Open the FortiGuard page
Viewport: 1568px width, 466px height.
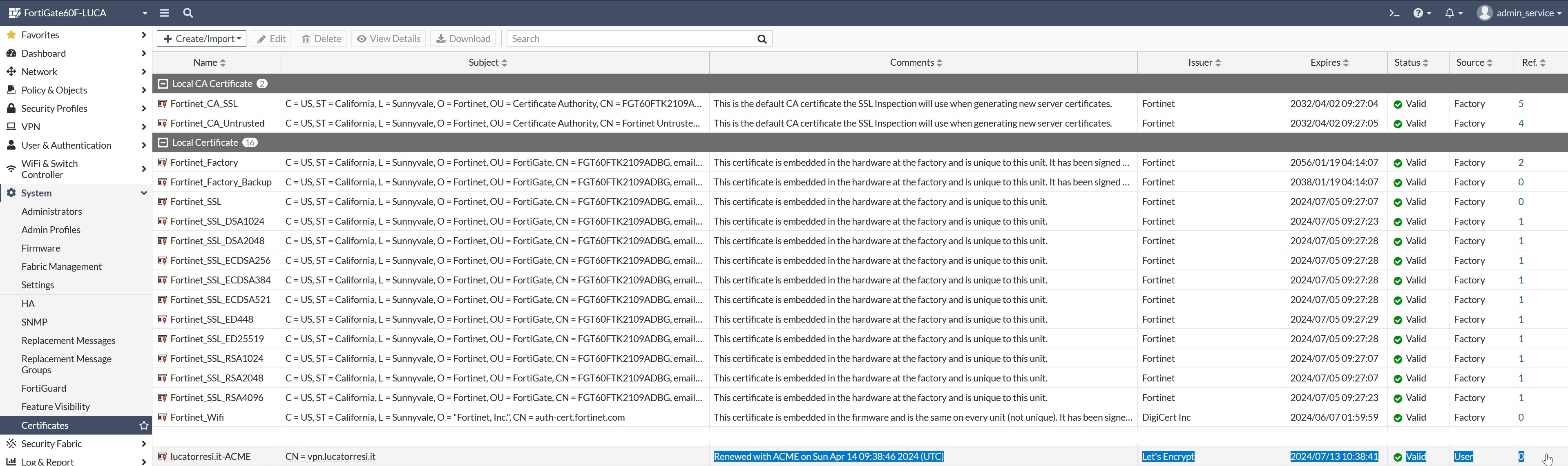[x=44, y=388]
